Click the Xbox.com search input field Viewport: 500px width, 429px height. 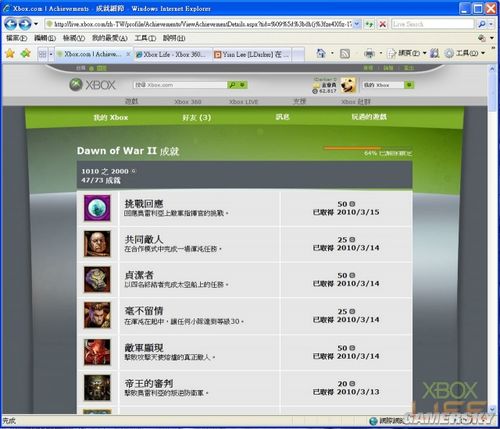(x=180, y=85)
